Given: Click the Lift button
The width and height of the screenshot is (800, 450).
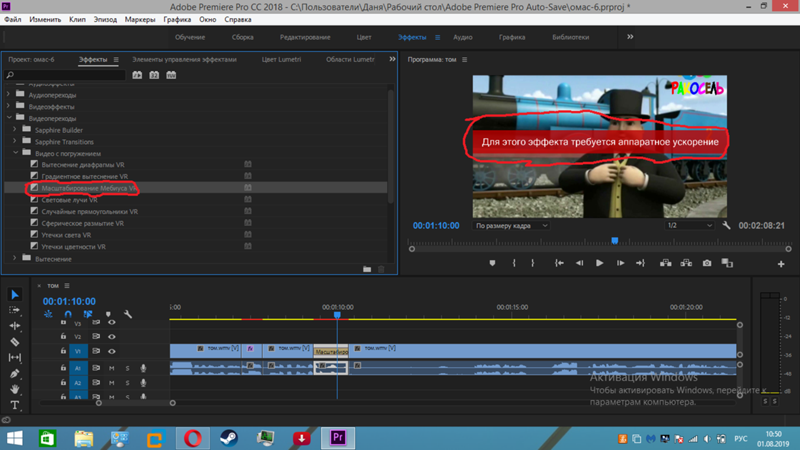Looking at the screenshot, I should [x=666, y=263].
